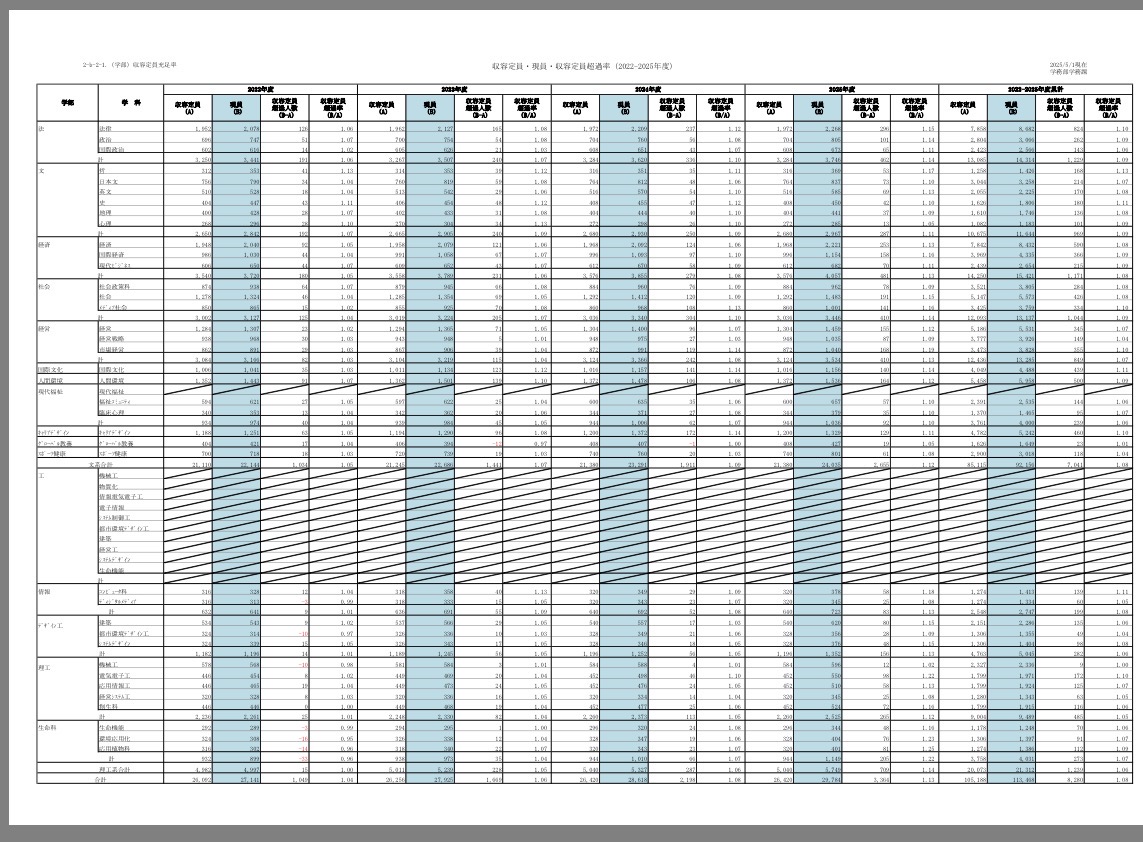Click the 国際経済 department cell
1143x842 pixels.
point(111,255)
